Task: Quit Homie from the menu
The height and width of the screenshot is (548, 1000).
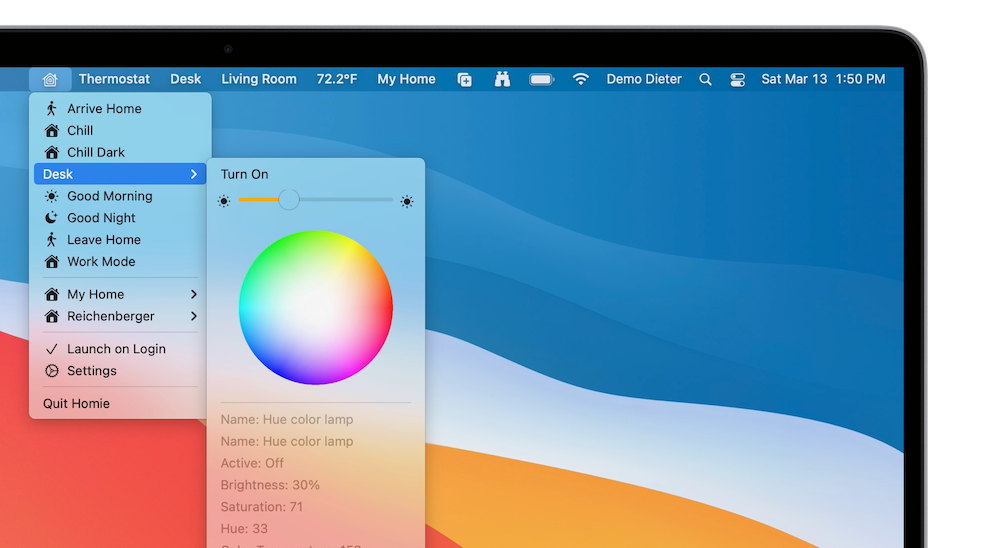Action: point(76,403)
